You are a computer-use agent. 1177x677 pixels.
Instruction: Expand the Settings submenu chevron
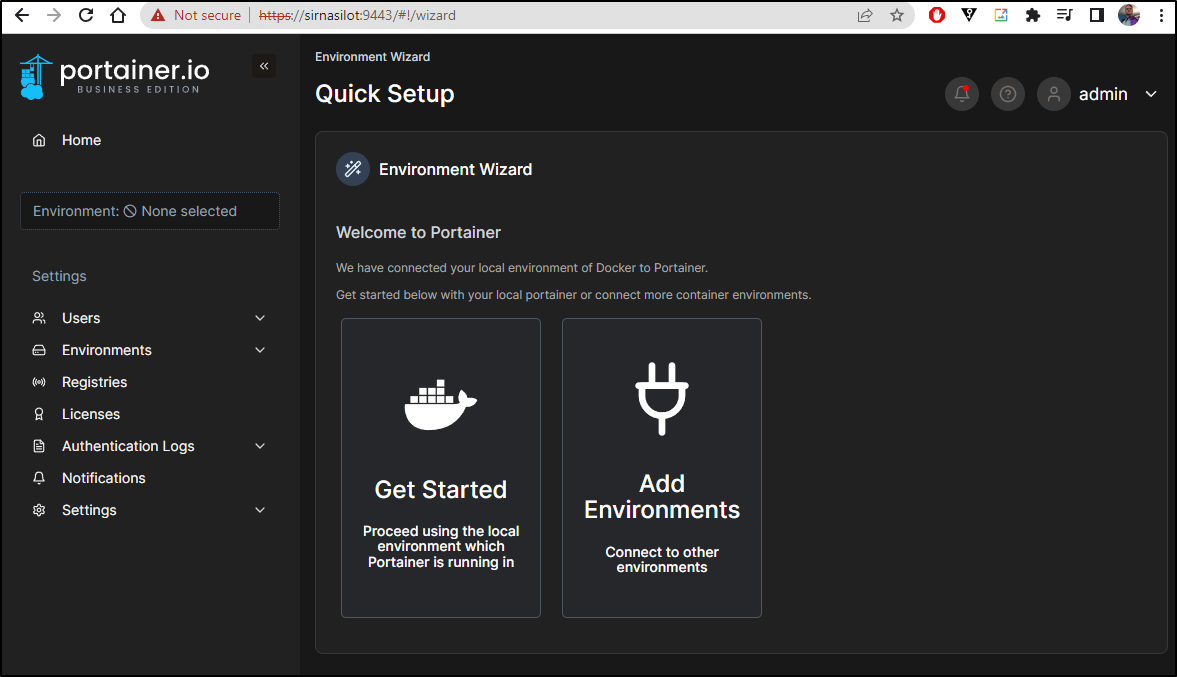coord(260,510)
